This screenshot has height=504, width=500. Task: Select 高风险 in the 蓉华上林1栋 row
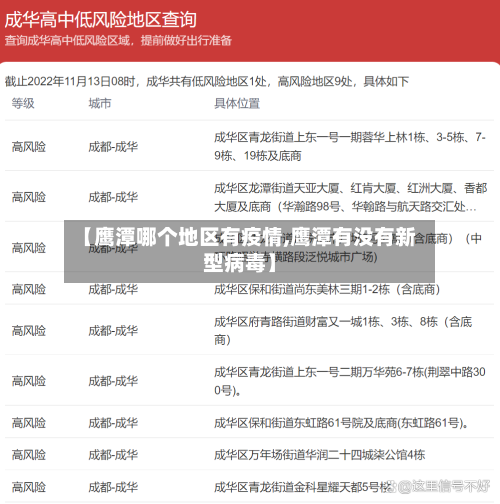tap(29, 147)
